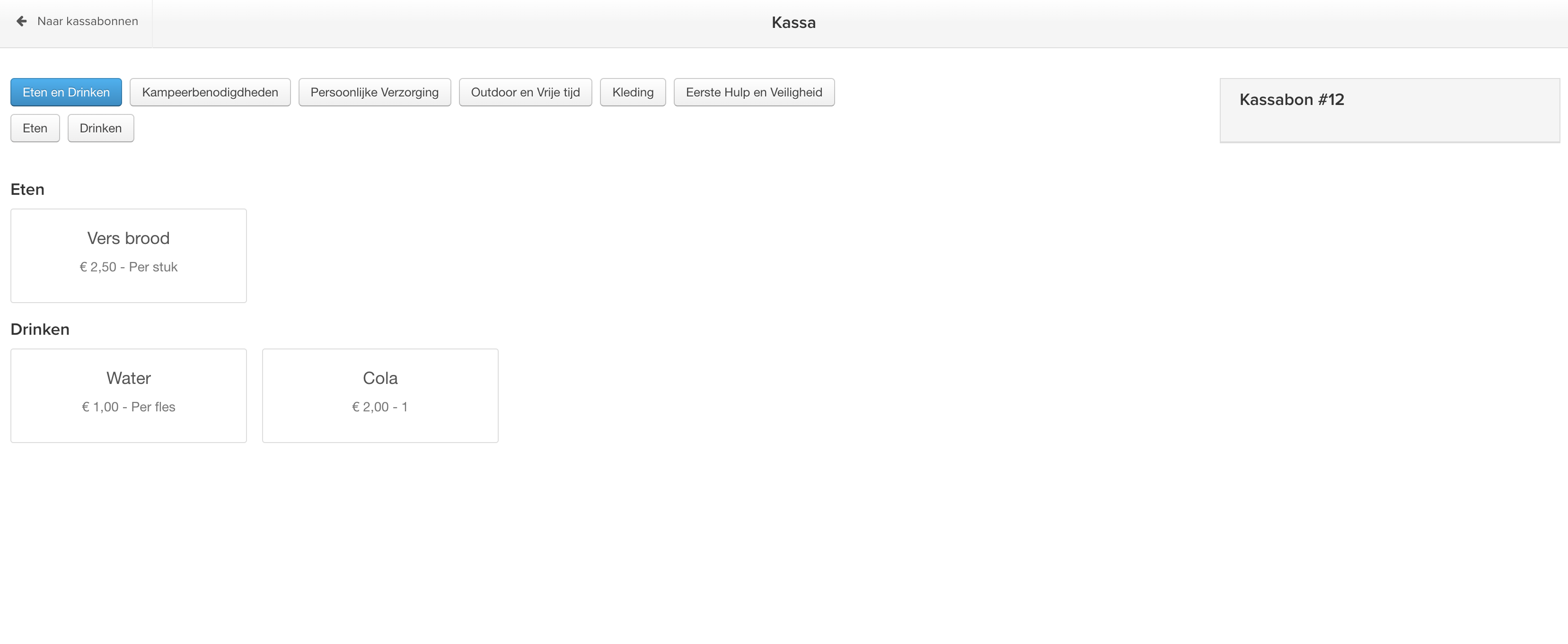Open Eerste Hulp en Veiligheid category
The height and width of the screenshot is (644, 1568).
pos(754,92)
